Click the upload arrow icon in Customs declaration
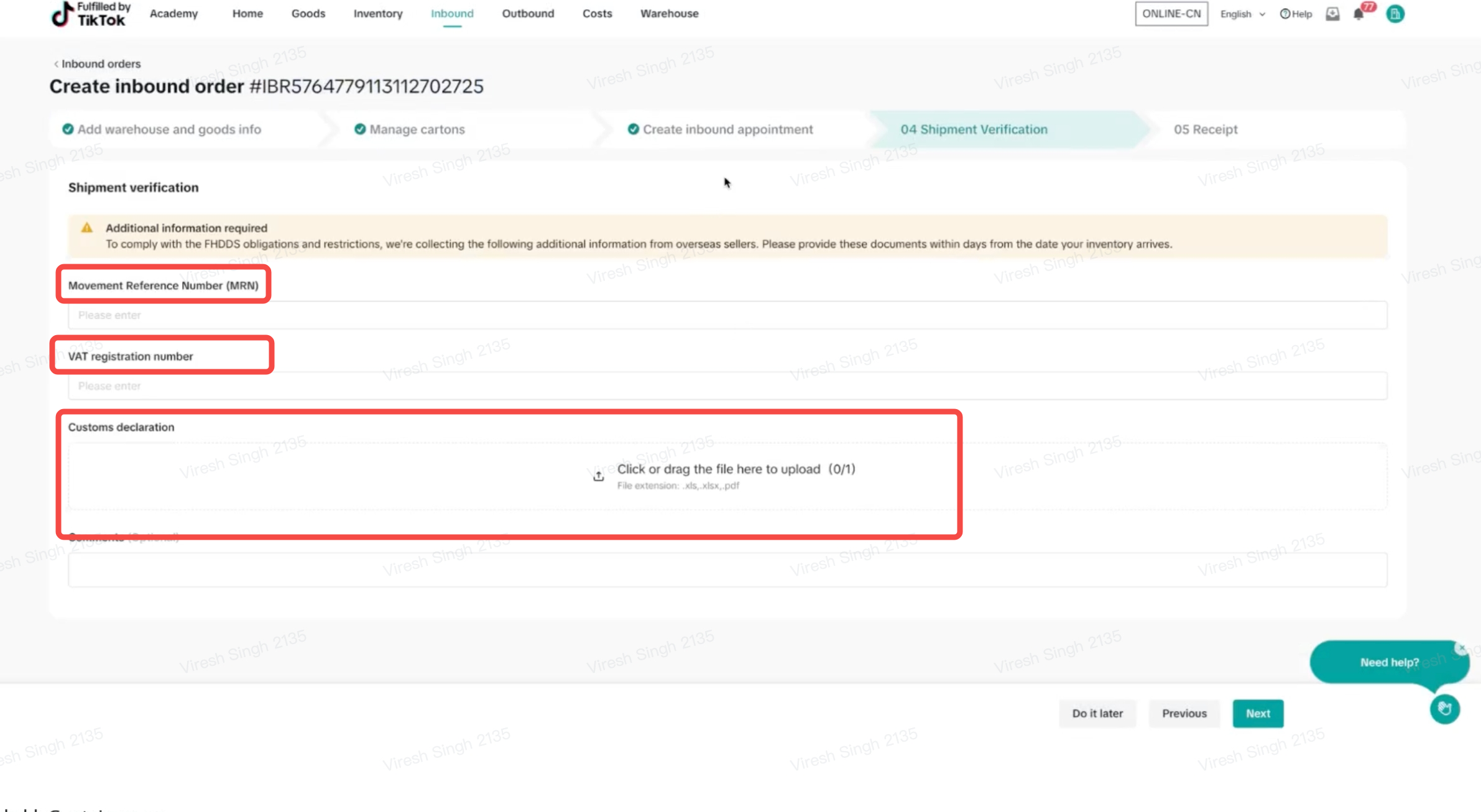 click(598, 476)
